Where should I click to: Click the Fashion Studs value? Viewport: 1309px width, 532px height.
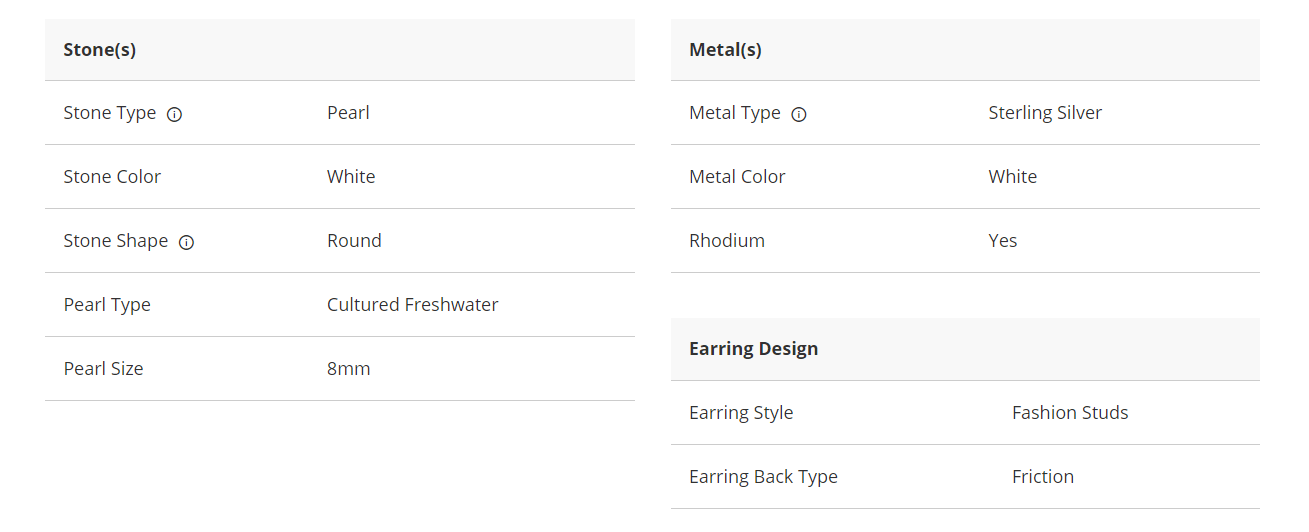(x=1069, y=413)
